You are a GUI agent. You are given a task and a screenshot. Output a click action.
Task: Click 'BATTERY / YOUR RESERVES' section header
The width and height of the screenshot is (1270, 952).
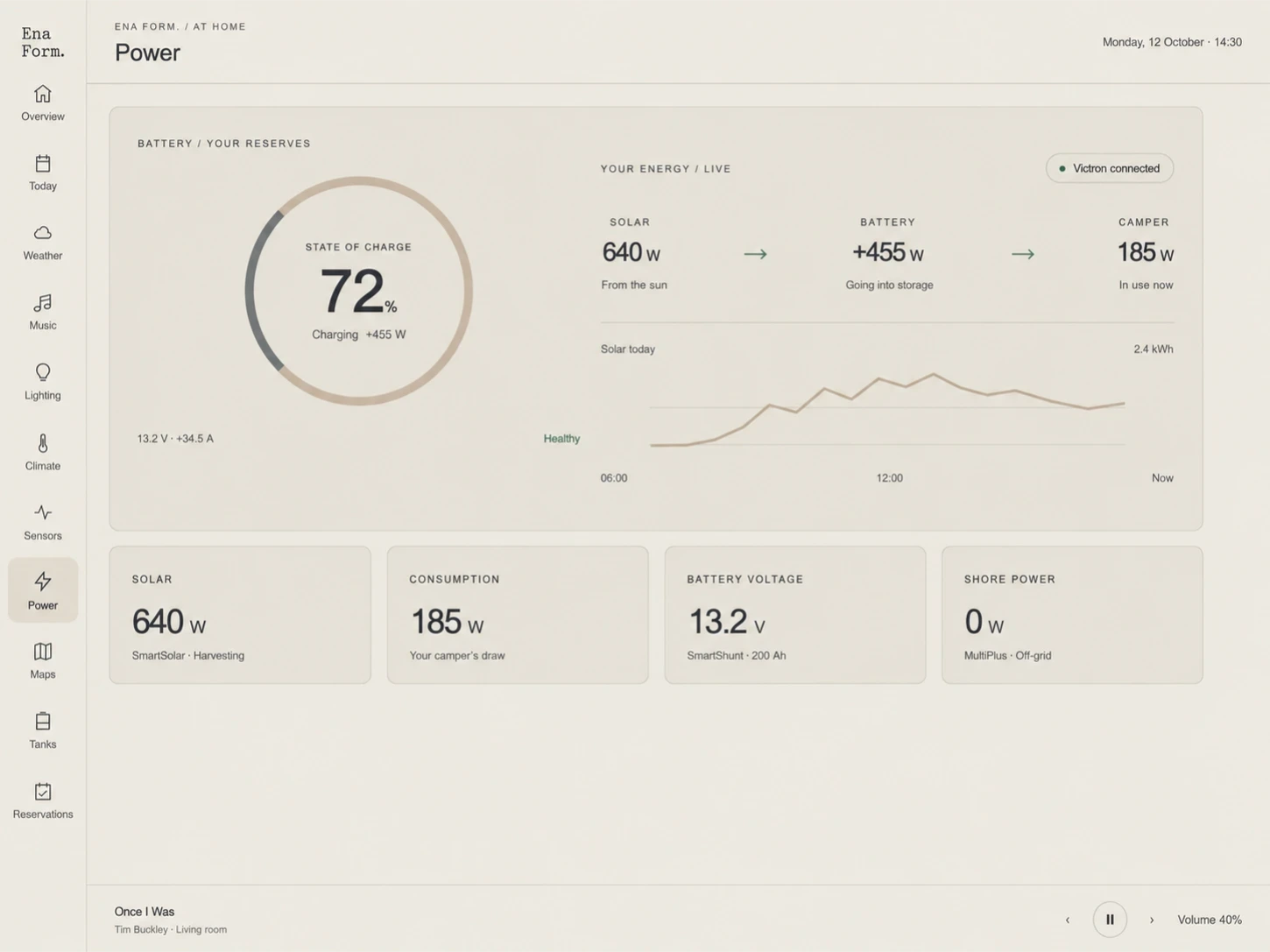tap(224, 144)
